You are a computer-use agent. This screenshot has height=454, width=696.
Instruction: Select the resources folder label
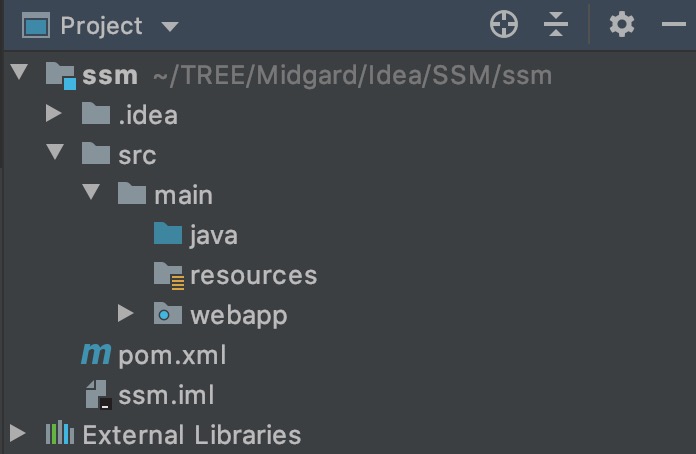coord(253,275)
